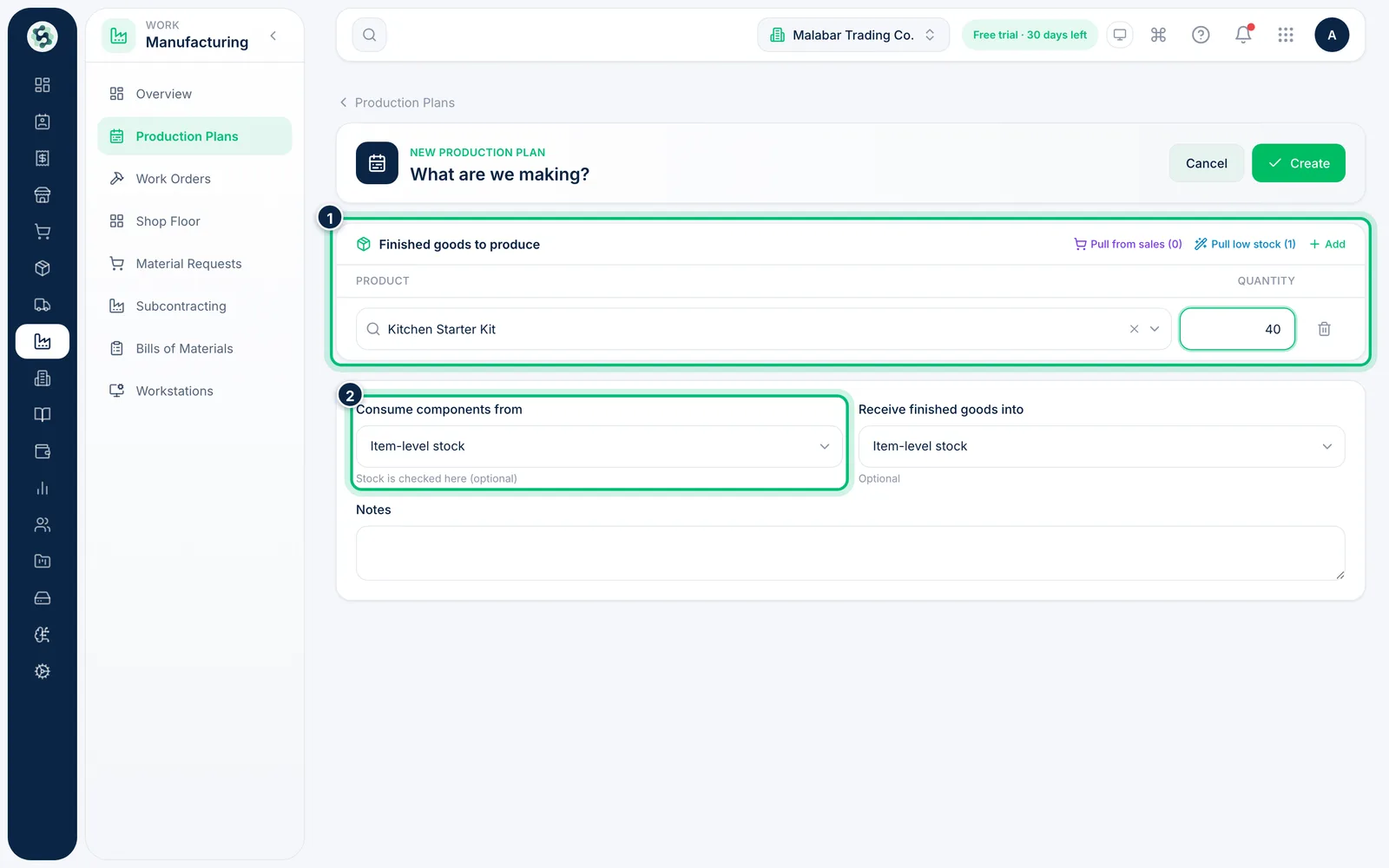Delete the Kitchen Starter Kit row
The width and height of the screenshot is (1389, 868).
pos(1324,329)
